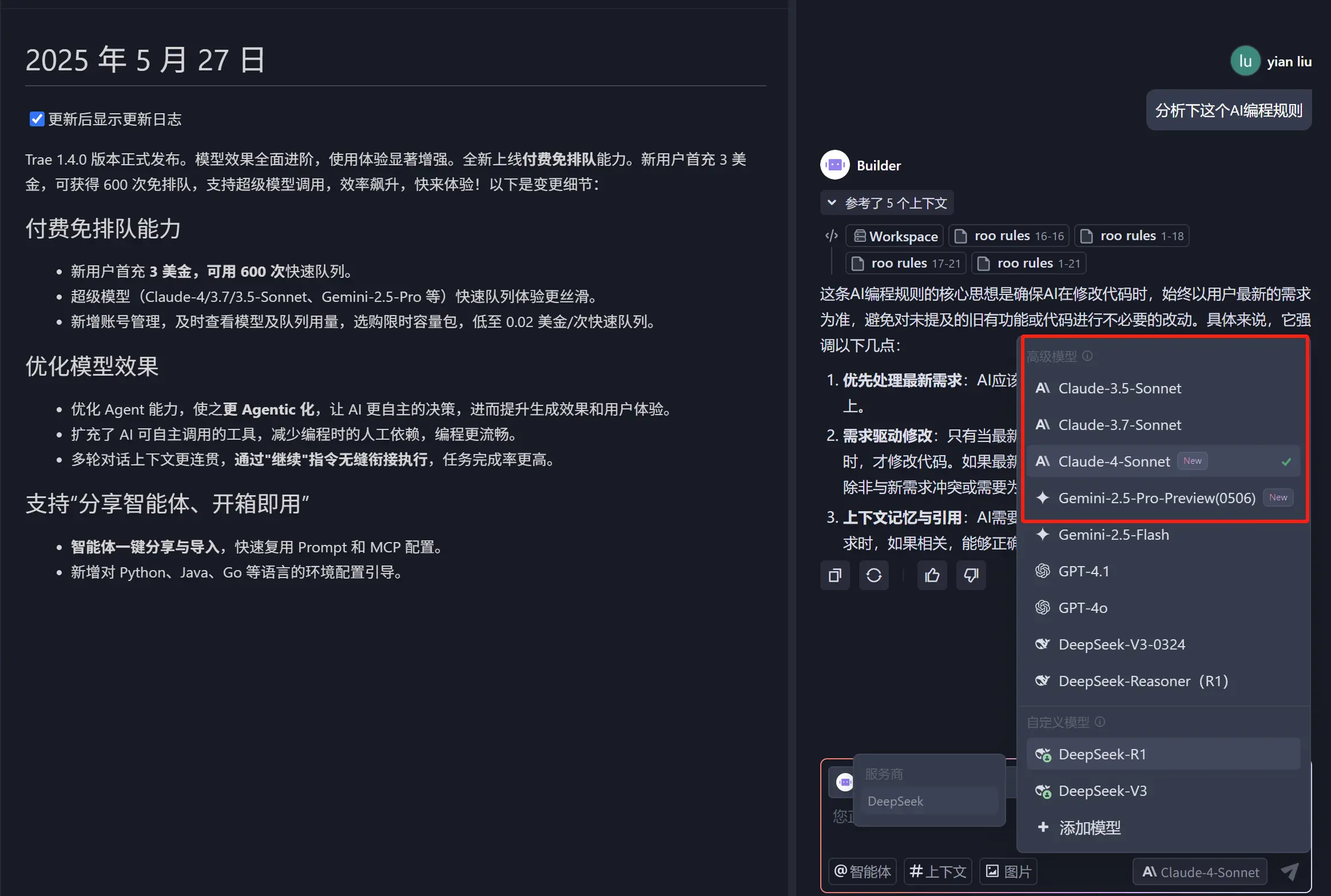
Task: Open the Claude-4-Sonnet model selector dropdown
Action: [1200, 872]
